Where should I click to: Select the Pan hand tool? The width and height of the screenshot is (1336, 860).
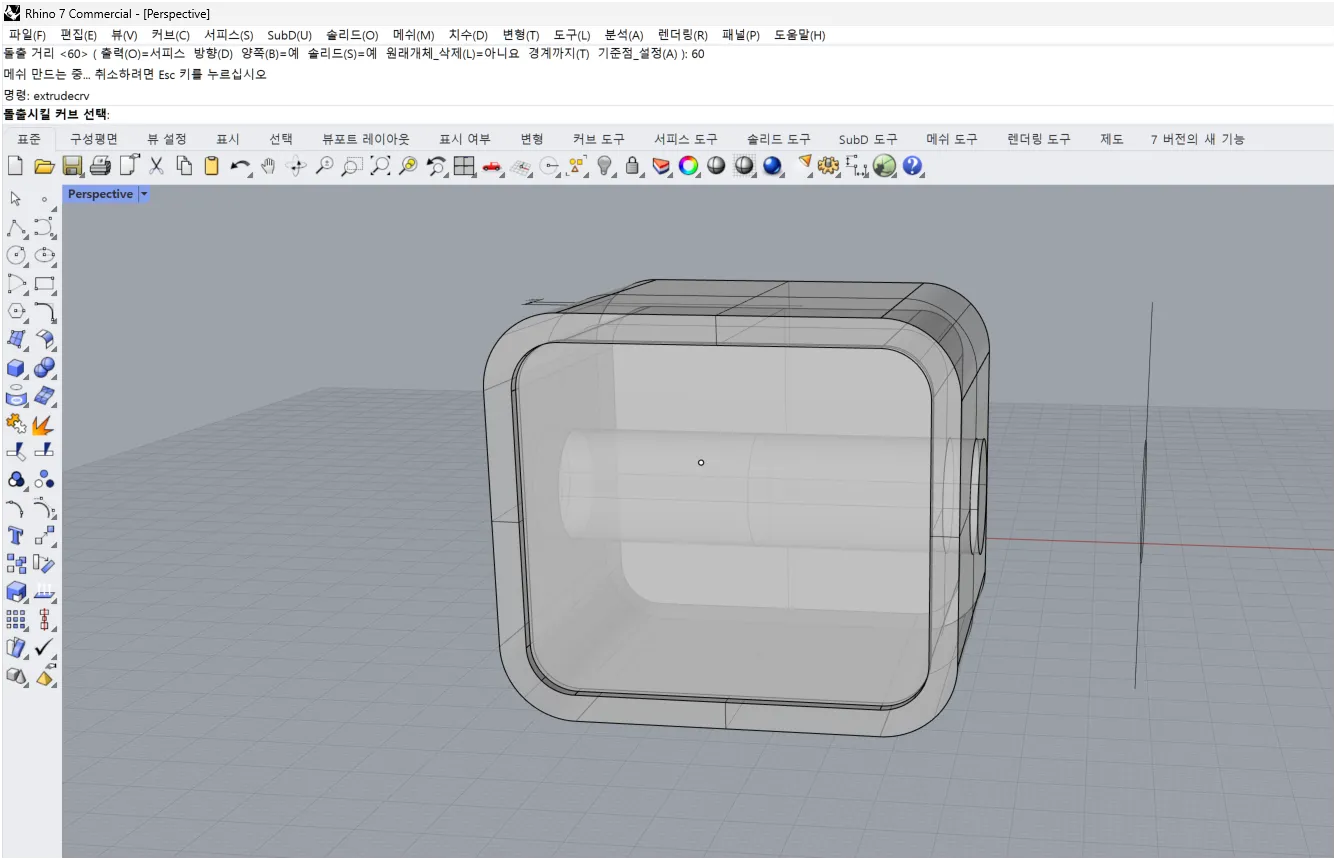(x=267, y=166)
